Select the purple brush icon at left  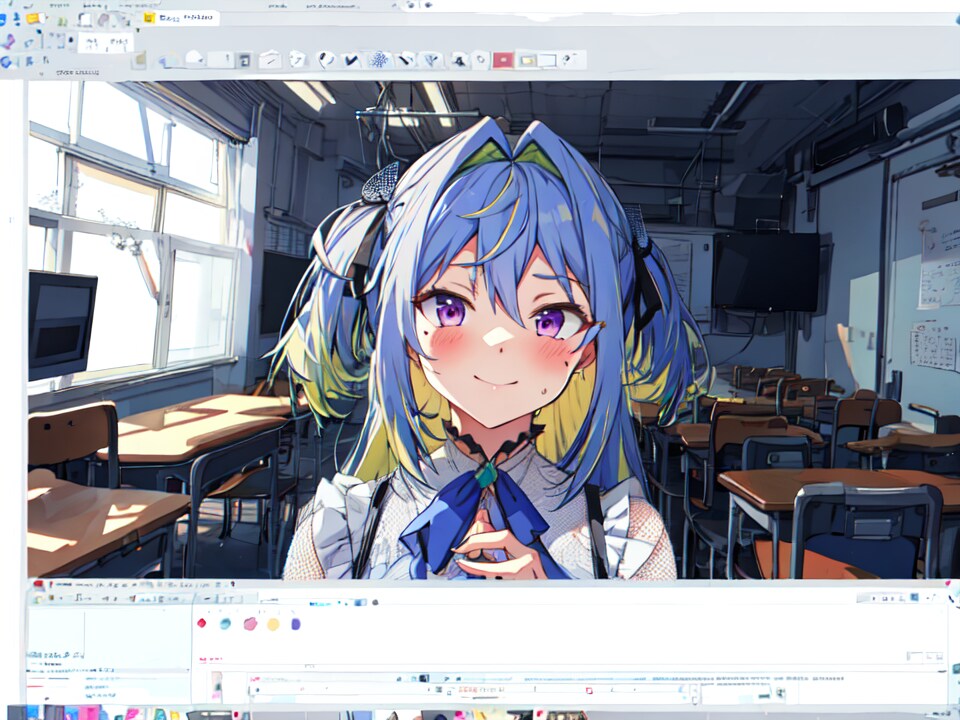click(9, 41)
